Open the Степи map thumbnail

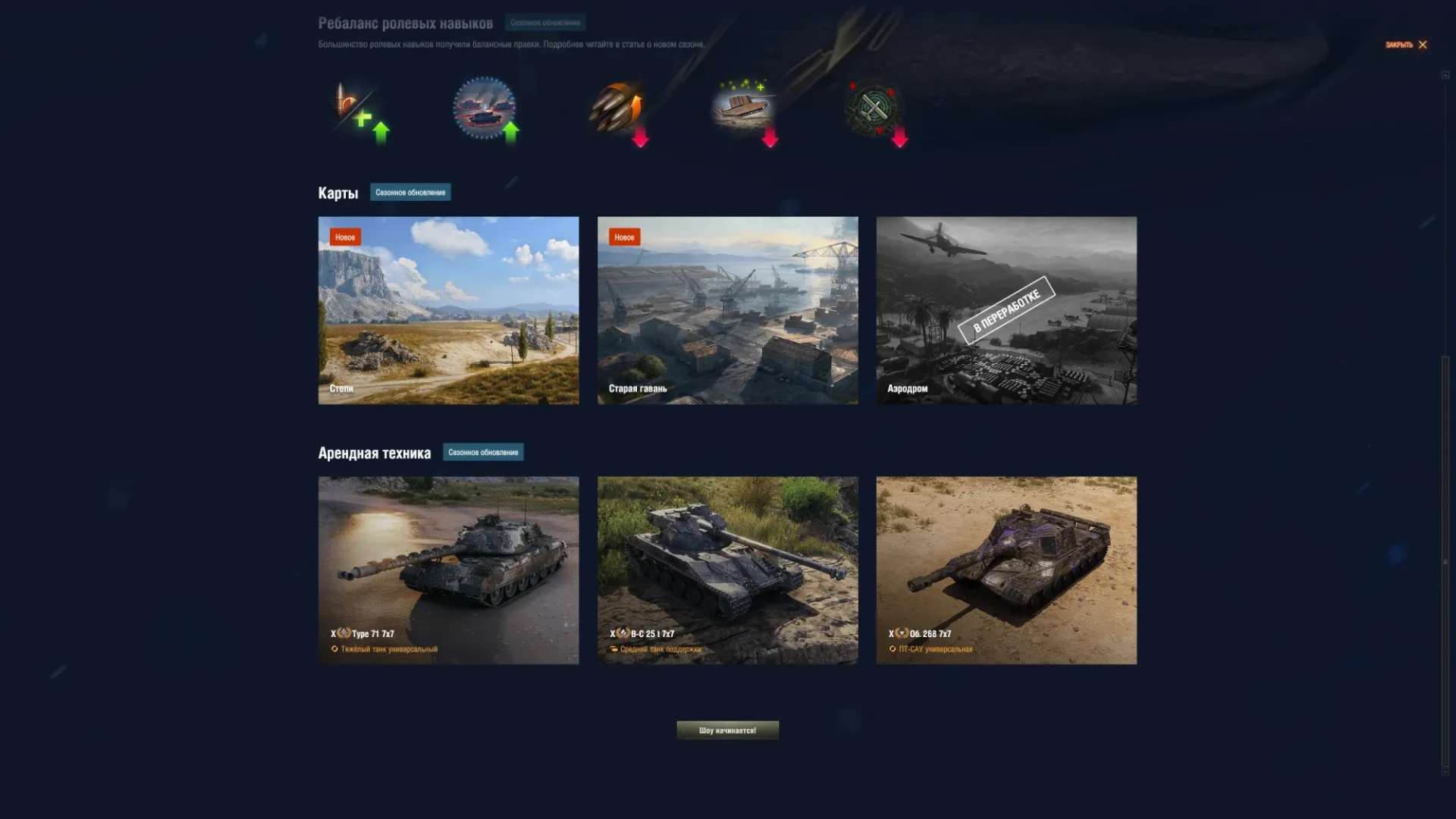(448, 311)
